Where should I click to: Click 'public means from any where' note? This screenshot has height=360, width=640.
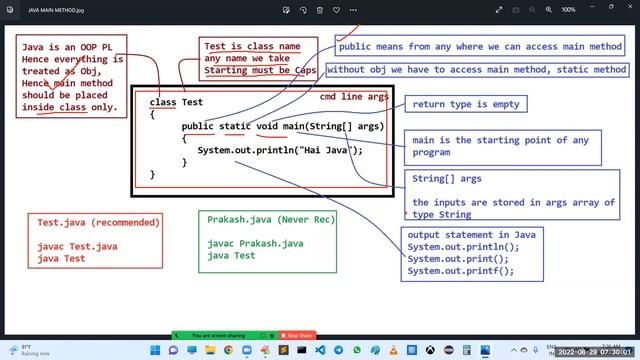click(x=480, y=47)
